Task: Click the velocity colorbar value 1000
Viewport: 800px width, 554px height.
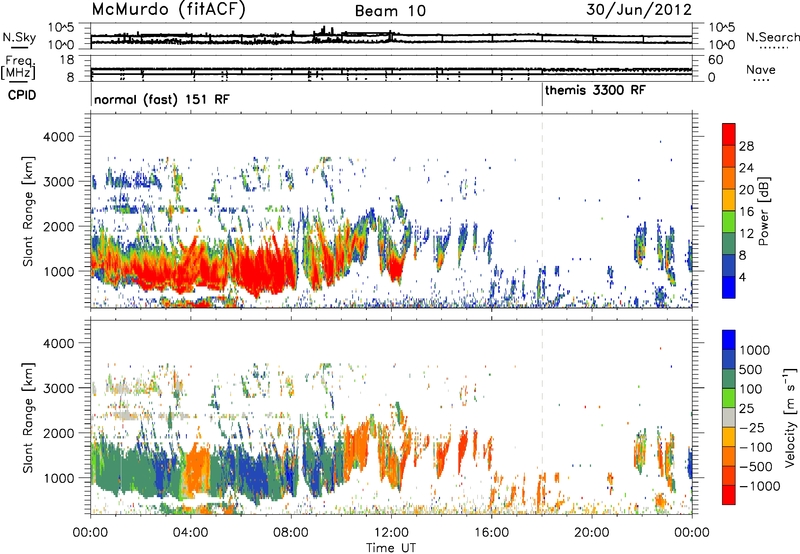Action: click(x=755, y=350)
